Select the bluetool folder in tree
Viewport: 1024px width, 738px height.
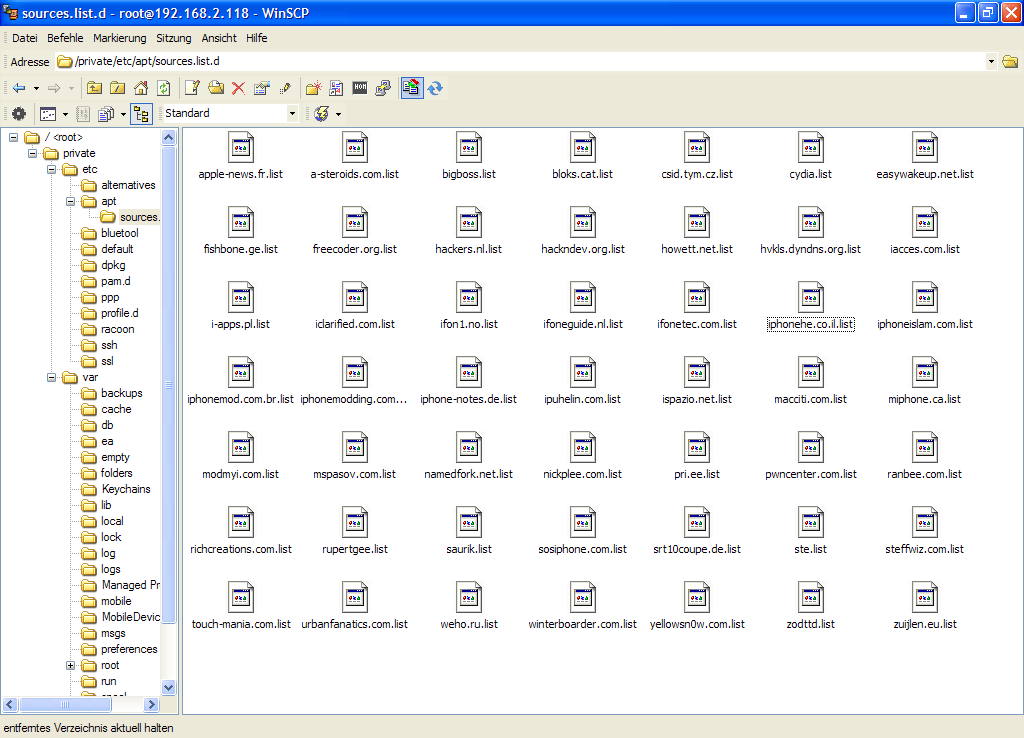point(120,233)
